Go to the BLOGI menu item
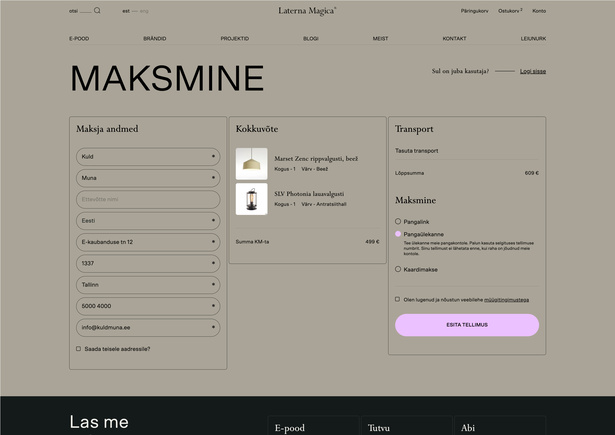 click(311, 38)
